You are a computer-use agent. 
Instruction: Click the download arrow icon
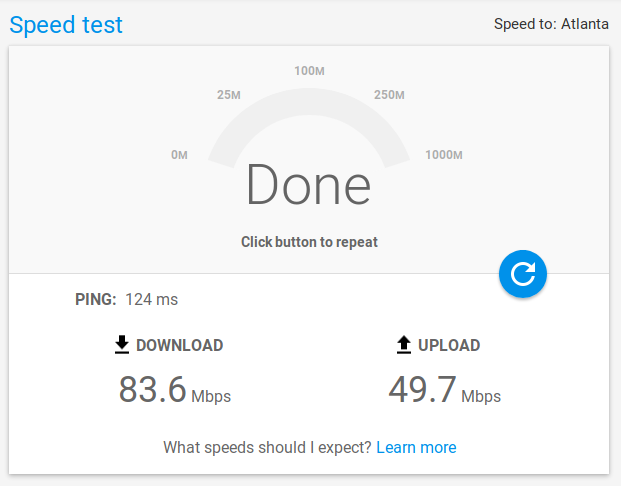pyautogui.click(x=122, y=345)
